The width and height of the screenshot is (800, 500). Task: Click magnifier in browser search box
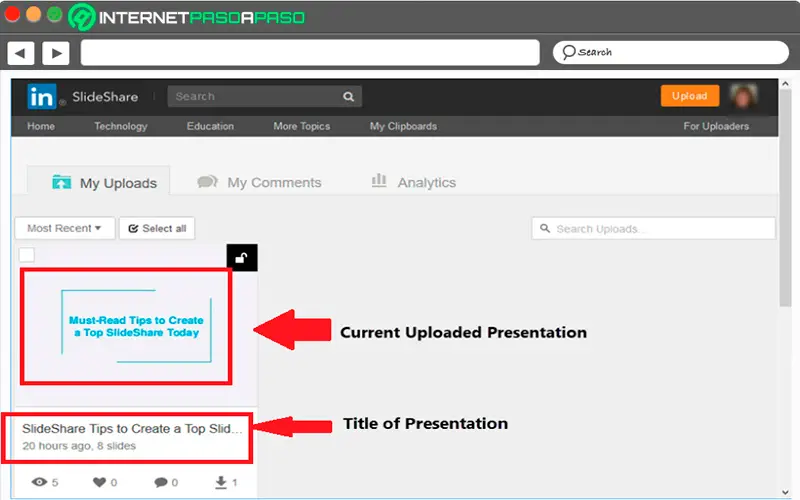point(568,52)
